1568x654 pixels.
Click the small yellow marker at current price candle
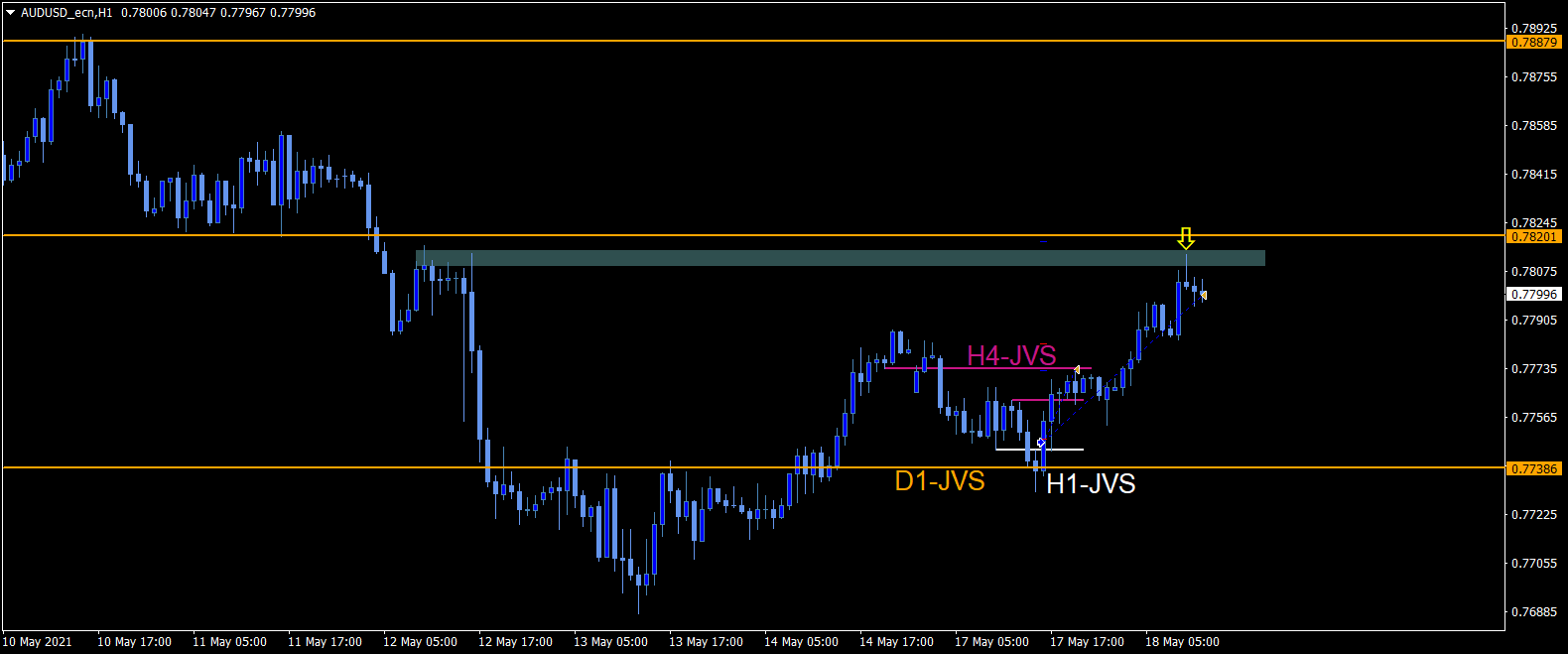[x=1203, y=295]
